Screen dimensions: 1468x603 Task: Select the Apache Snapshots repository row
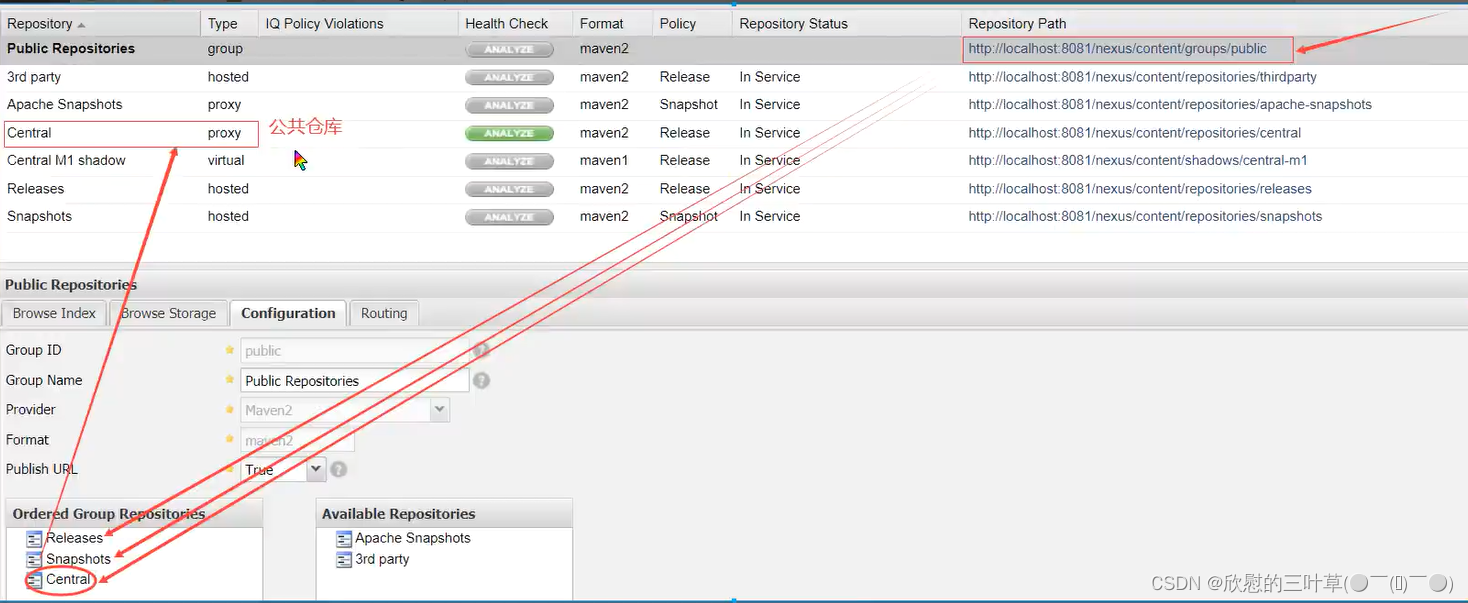tap(734, 105)
